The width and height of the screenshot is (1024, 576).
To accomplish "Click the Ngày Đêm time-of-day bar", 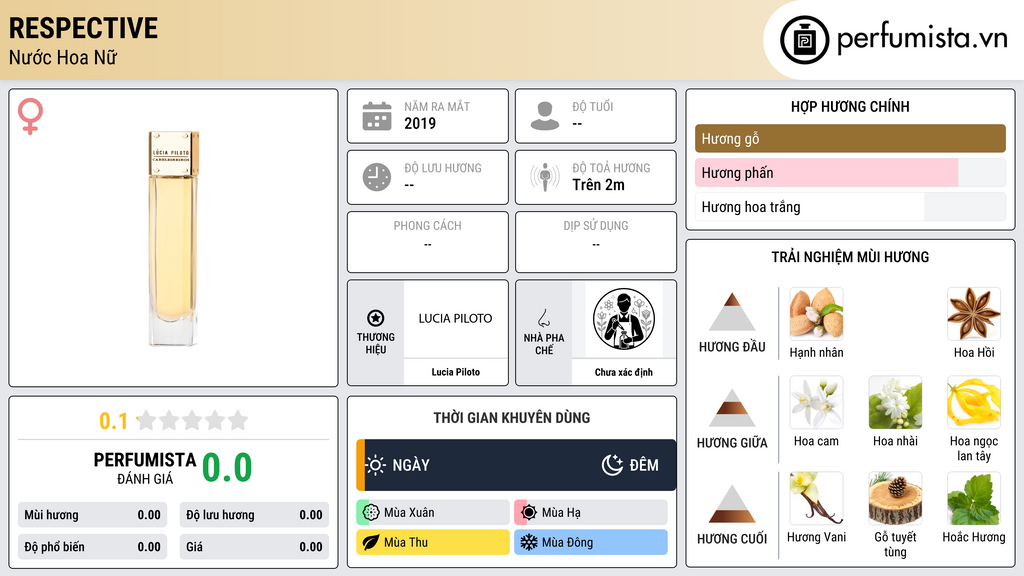I will [516, 465].
